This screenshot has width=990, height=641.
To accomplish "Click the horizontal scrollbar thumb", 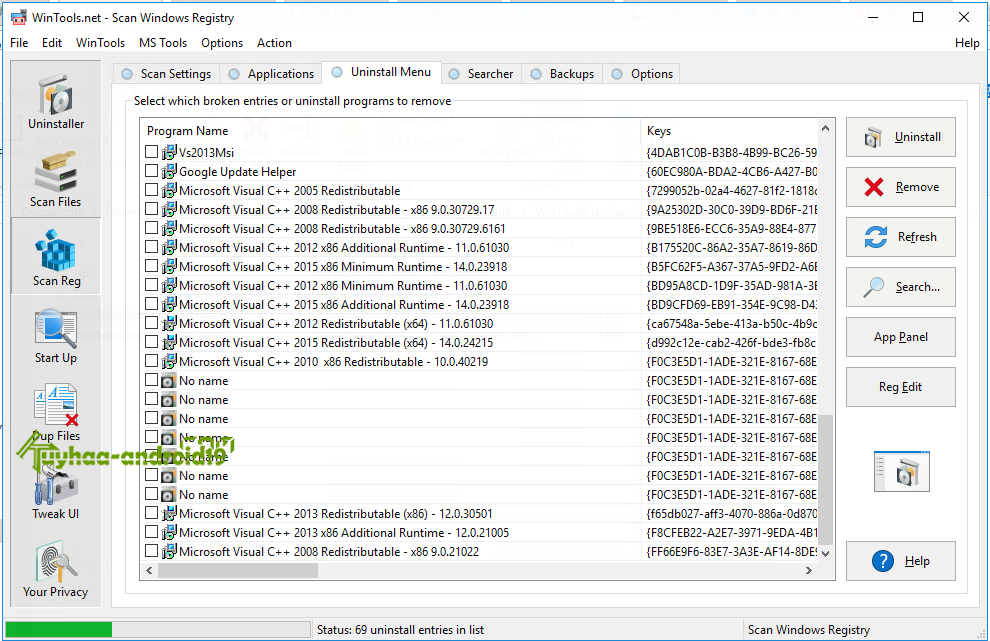I will (237, 570).
